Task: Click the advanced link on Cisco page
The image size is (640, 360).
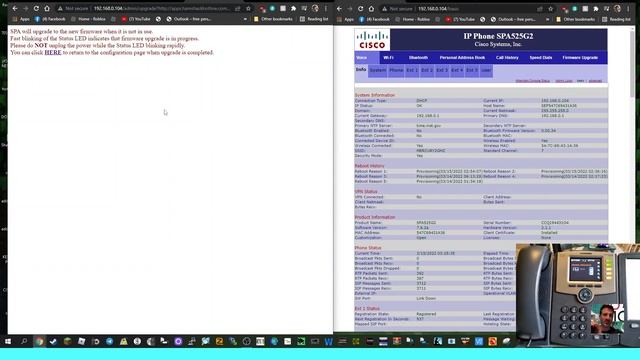Action: tap(596, 81)
